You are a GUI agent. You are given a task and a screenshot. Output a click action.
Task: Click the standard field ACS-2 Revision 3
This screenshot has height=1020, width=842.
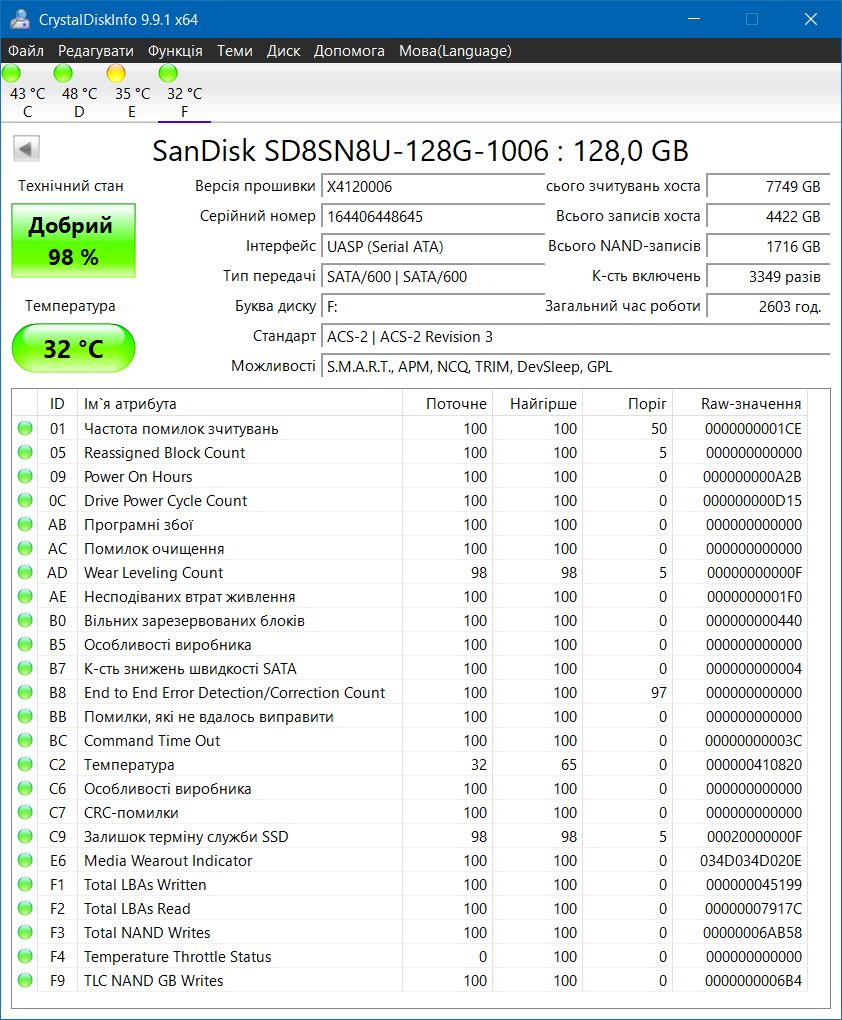[575, 336]
